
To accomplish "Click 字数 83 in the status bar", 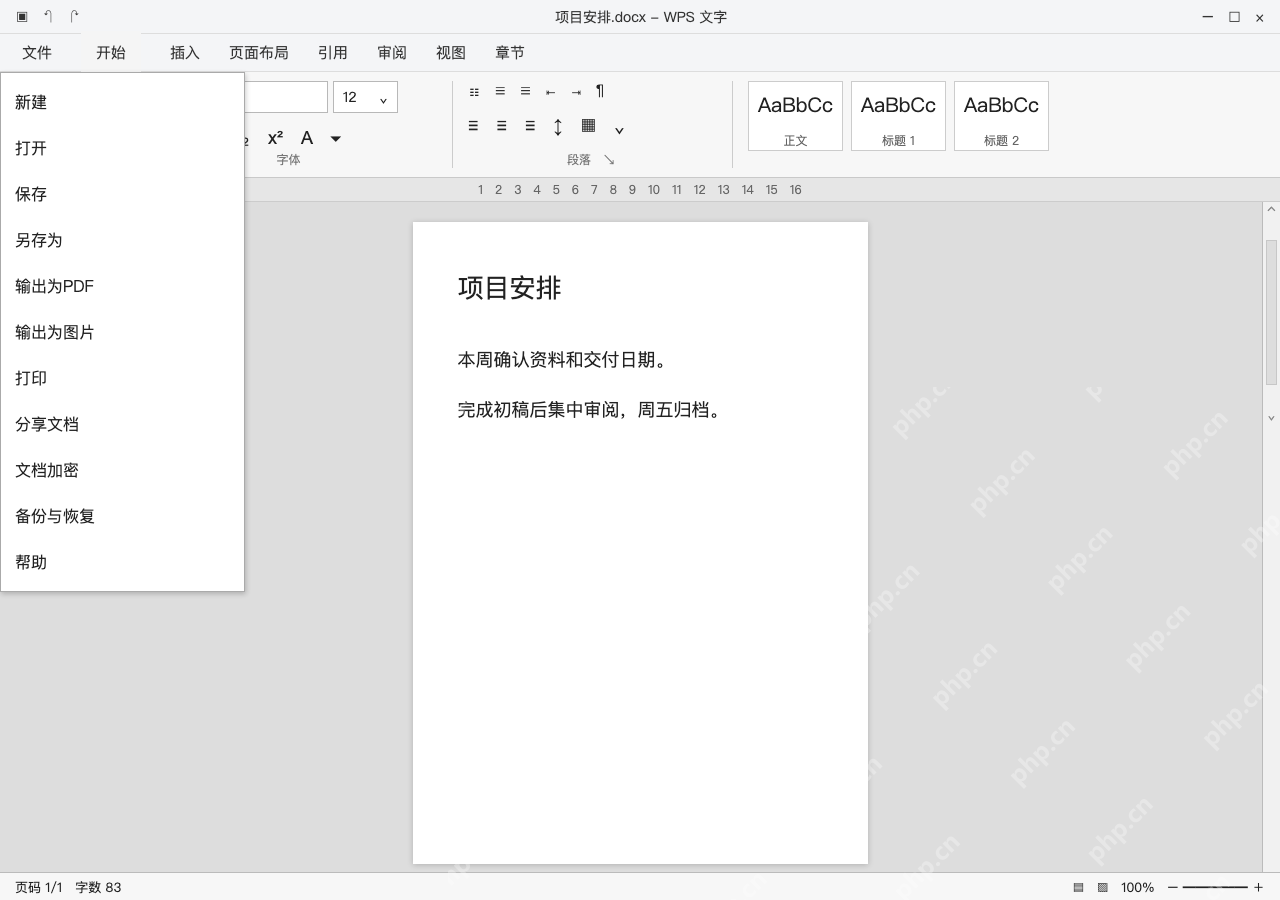I will 98,887.
